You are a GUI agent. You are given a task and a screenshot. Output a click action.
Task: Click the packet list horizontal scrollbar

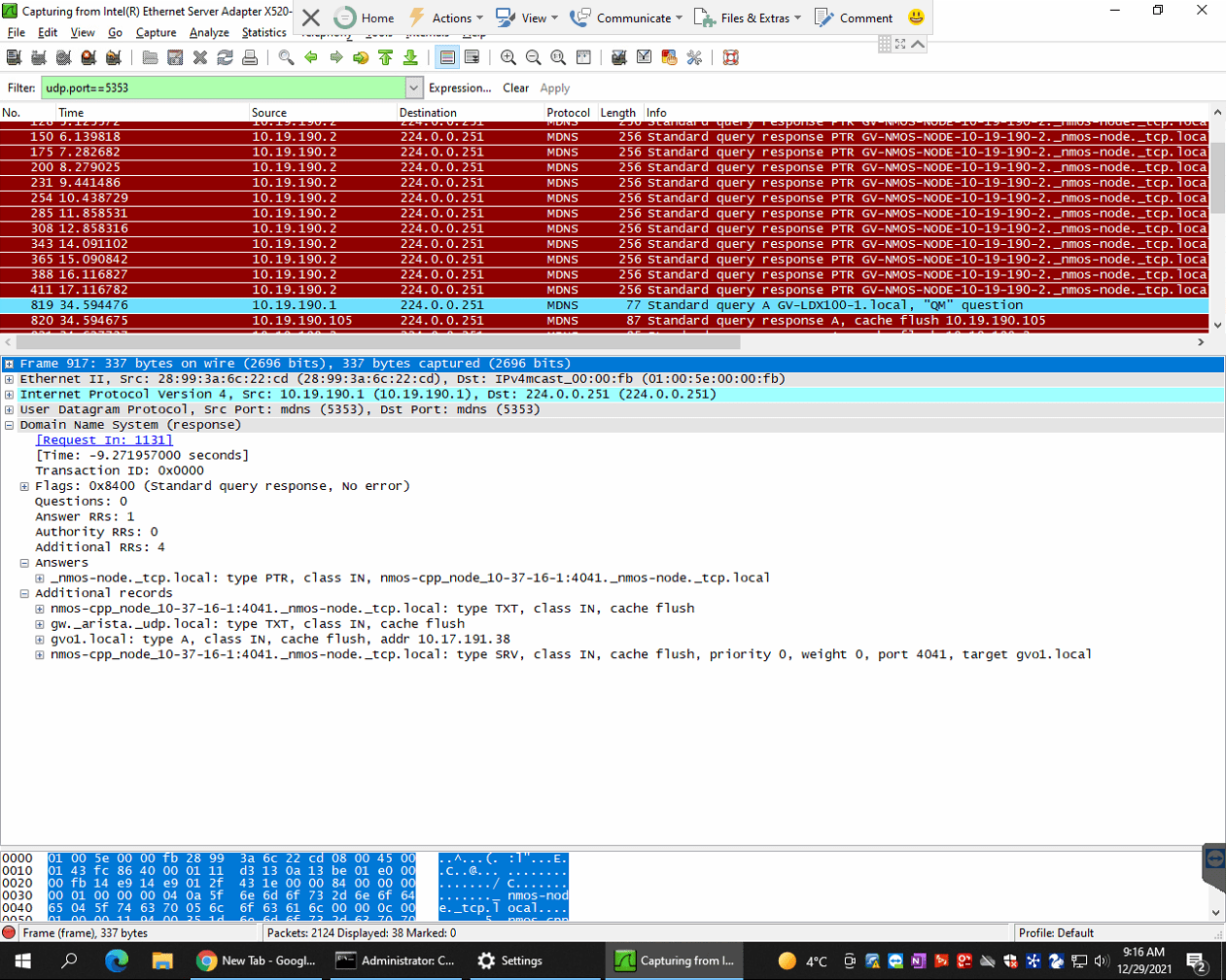click(379, 342)
